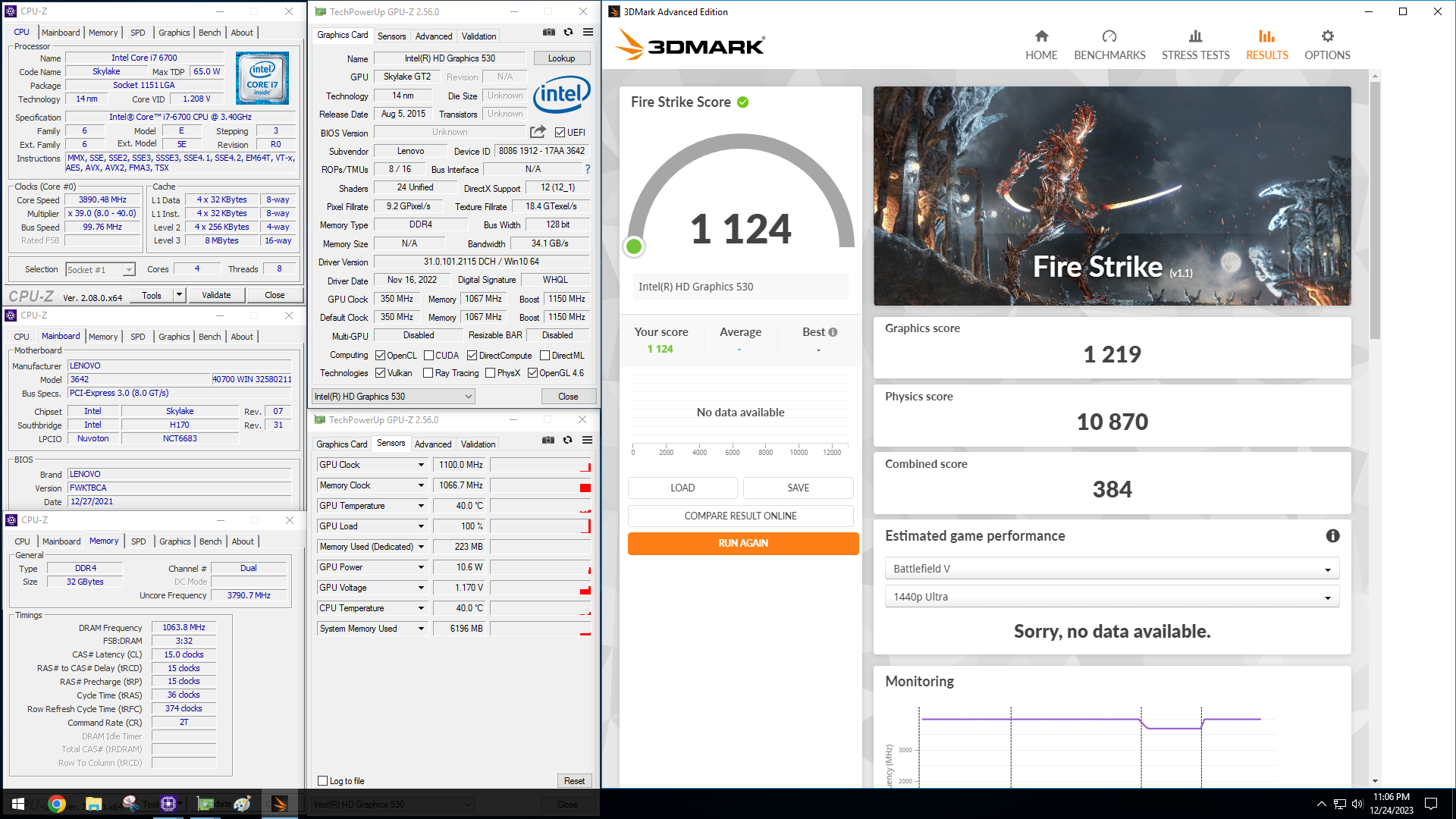The image size is (1456, 819).
Task: Toggle the DirectCompute checkbox
Action: pos(472,356)
